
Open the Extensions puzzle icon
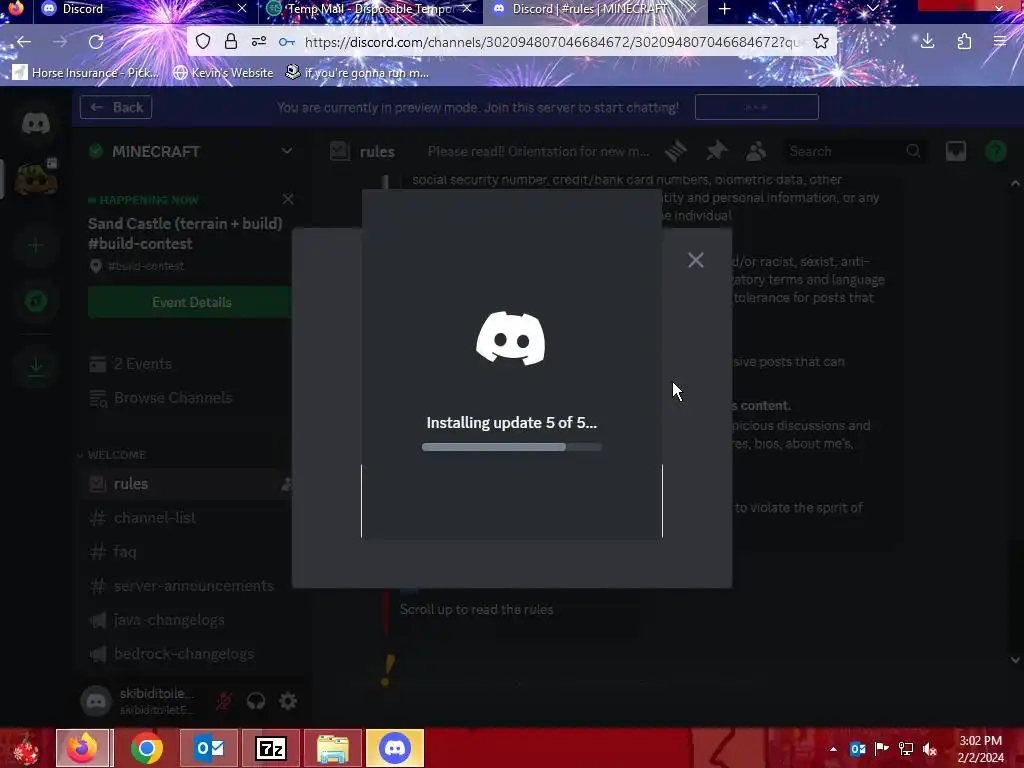(964, 42)
